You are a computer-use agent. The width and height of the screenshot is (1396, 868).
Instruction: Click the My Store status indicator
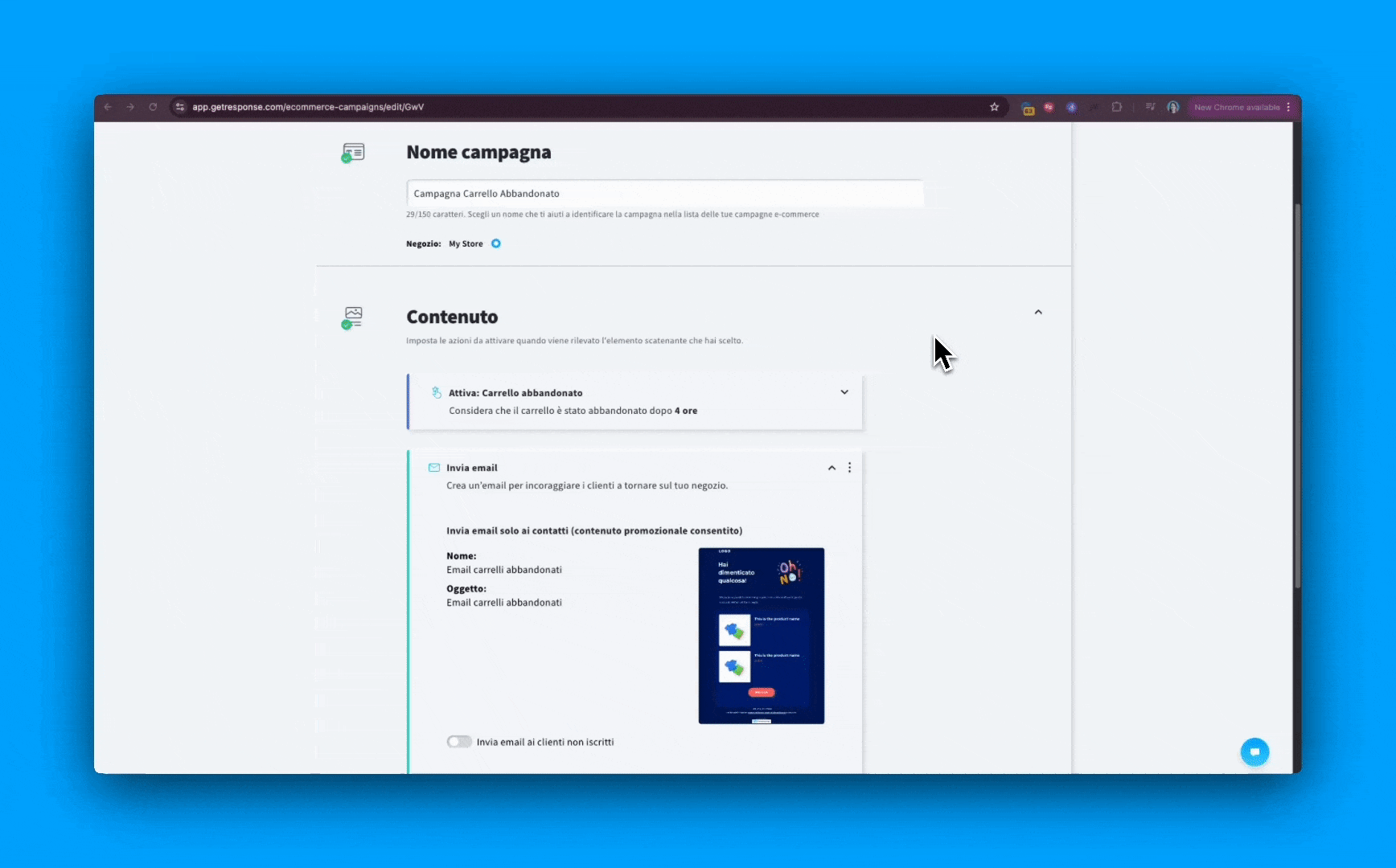tap(496, 244)
